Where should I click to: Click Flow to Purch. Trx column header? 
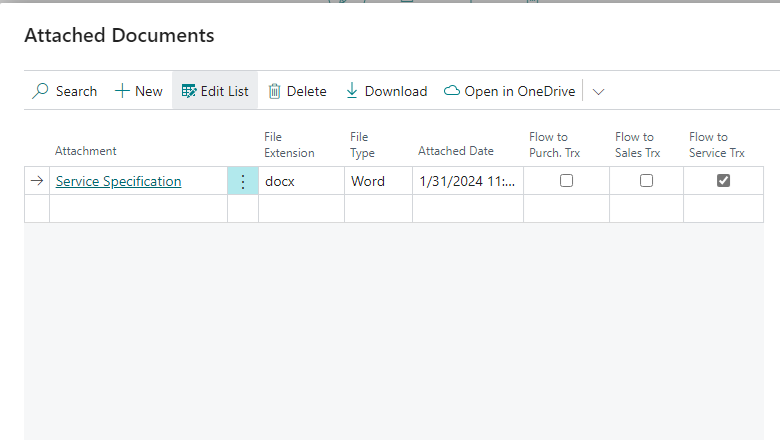(555, 145)
